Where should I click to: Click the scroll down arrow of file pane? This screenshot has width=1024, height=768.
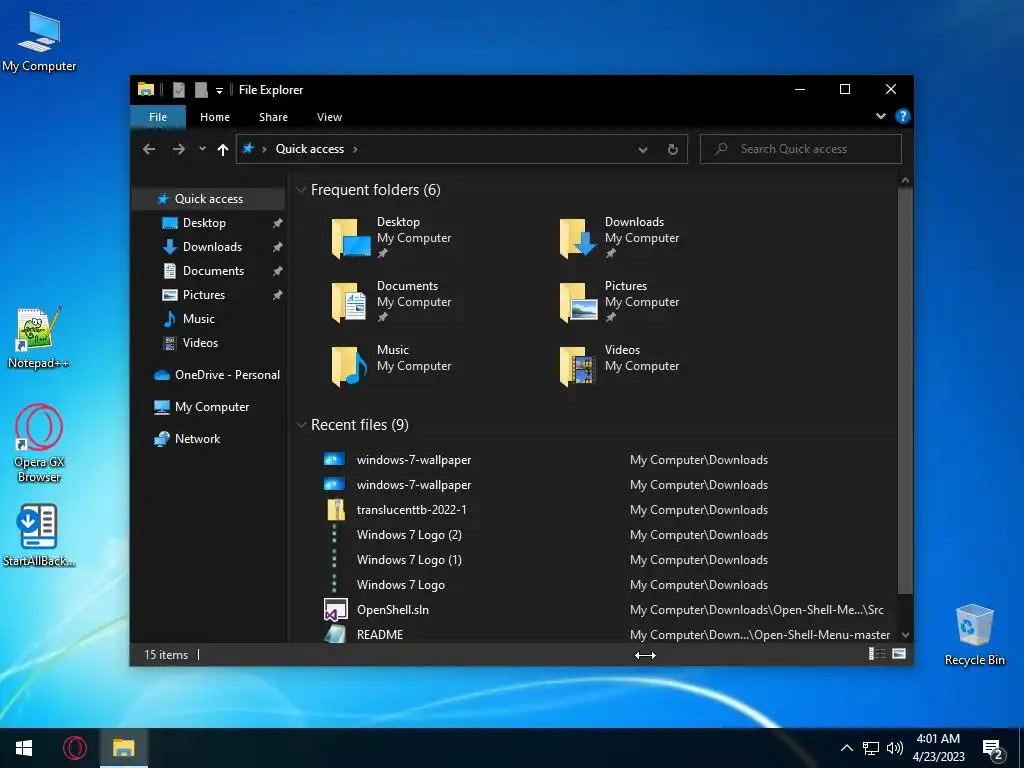point(905,635)
